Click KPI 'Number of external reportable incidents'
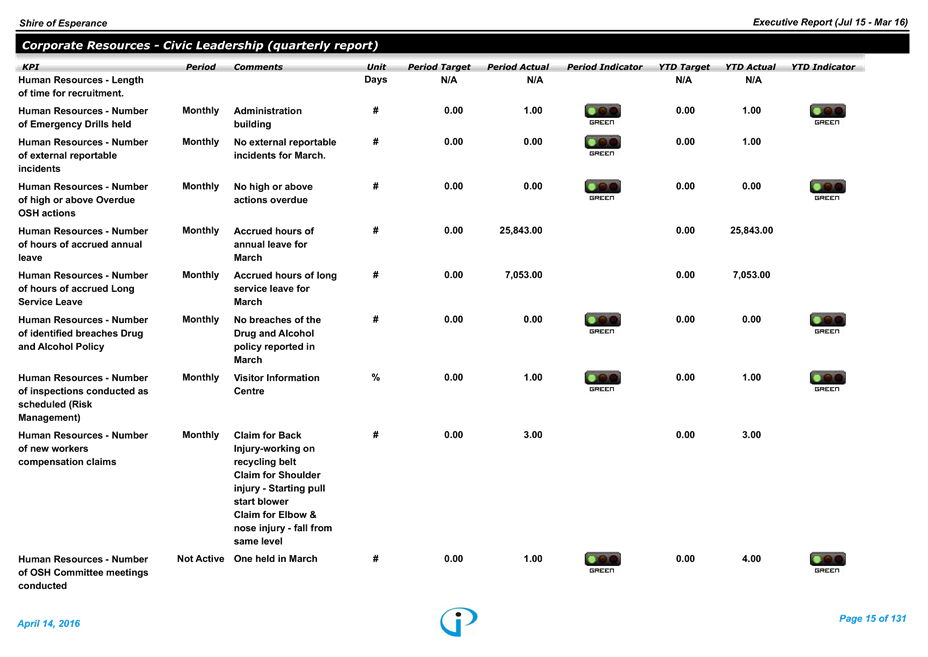928x657 pixels. tap(83, 155)
